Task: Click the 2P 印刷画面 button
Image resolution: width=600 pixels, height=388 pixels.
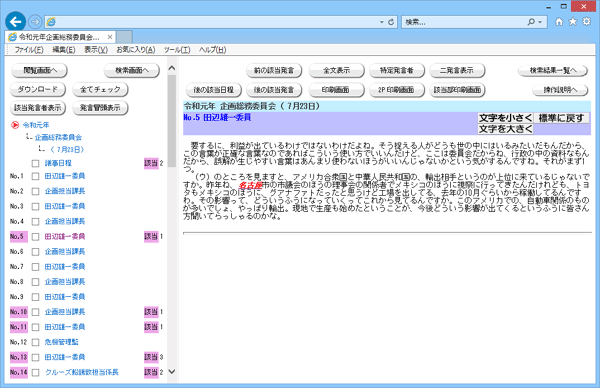Action: [397, 90]
